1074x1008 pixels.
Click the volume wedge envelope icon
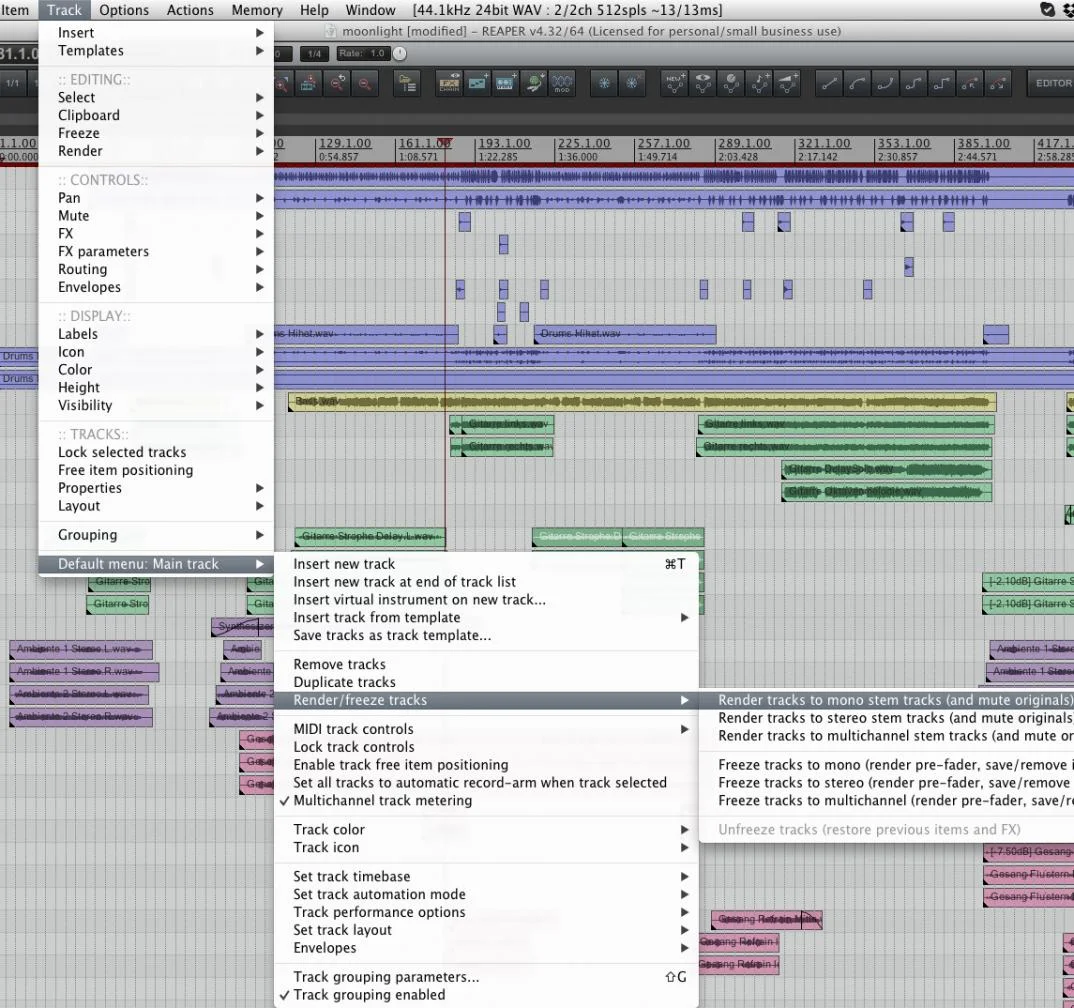click(789, 84)
